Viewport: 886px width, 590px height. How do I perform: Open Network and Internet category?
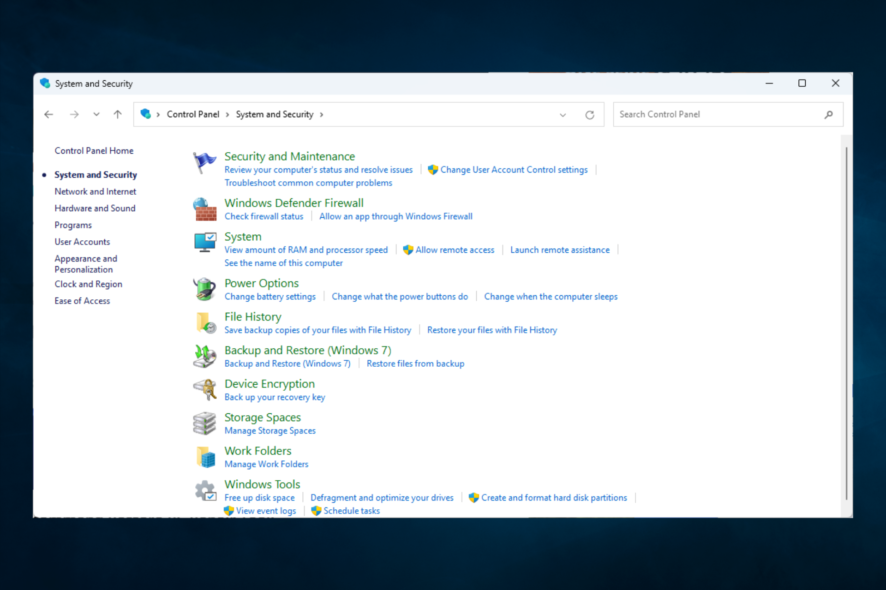point(95,192)
